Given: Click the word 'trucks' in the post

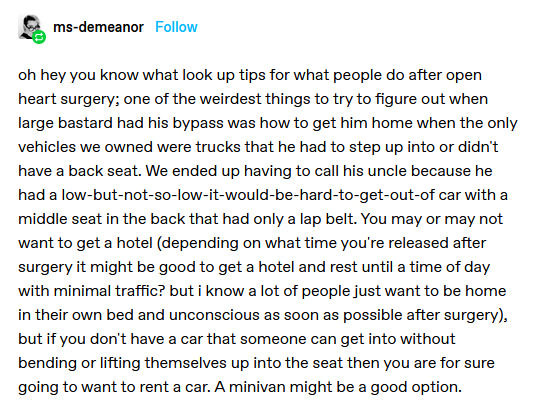Looking at the screenshot, I should click(x=218, y=147).
